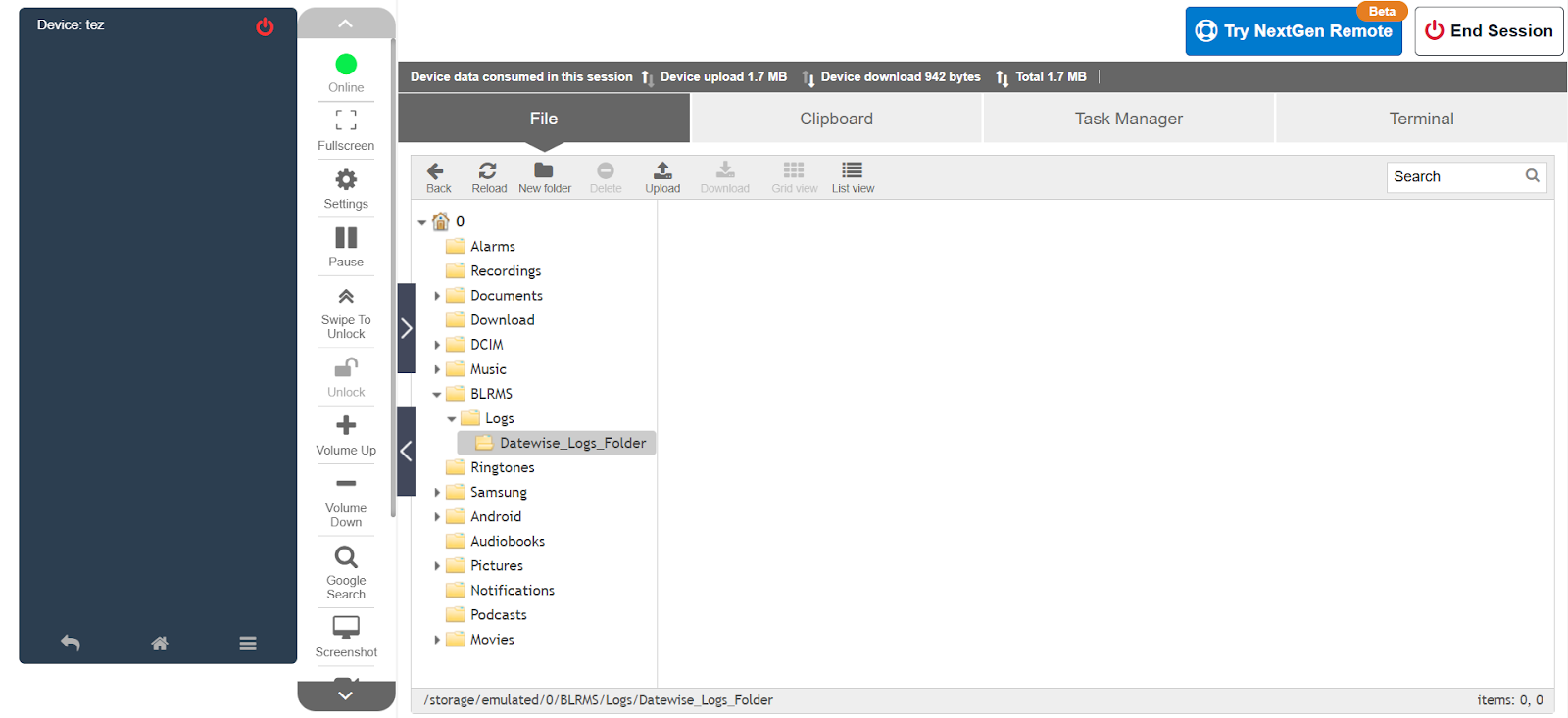The width and height of the screenshot is (1568, 718).
Task: Expand the Documents folder
Action: [x=437, y=296]
